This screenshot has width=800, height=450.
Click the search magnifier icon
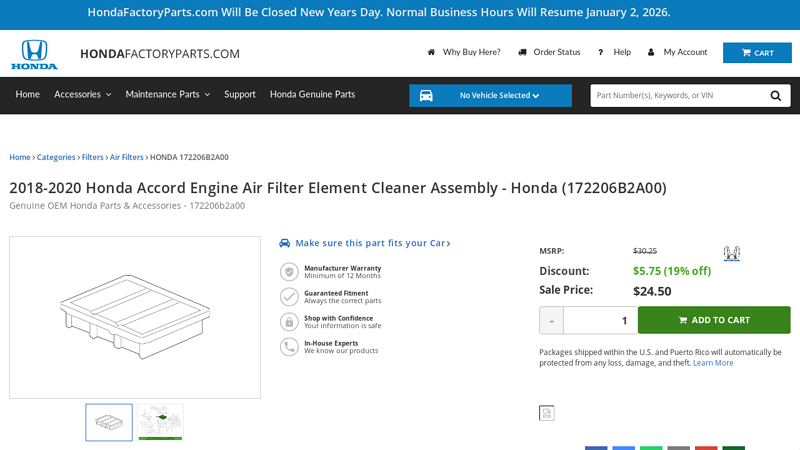pyautogui.click(x=775, y=96)
